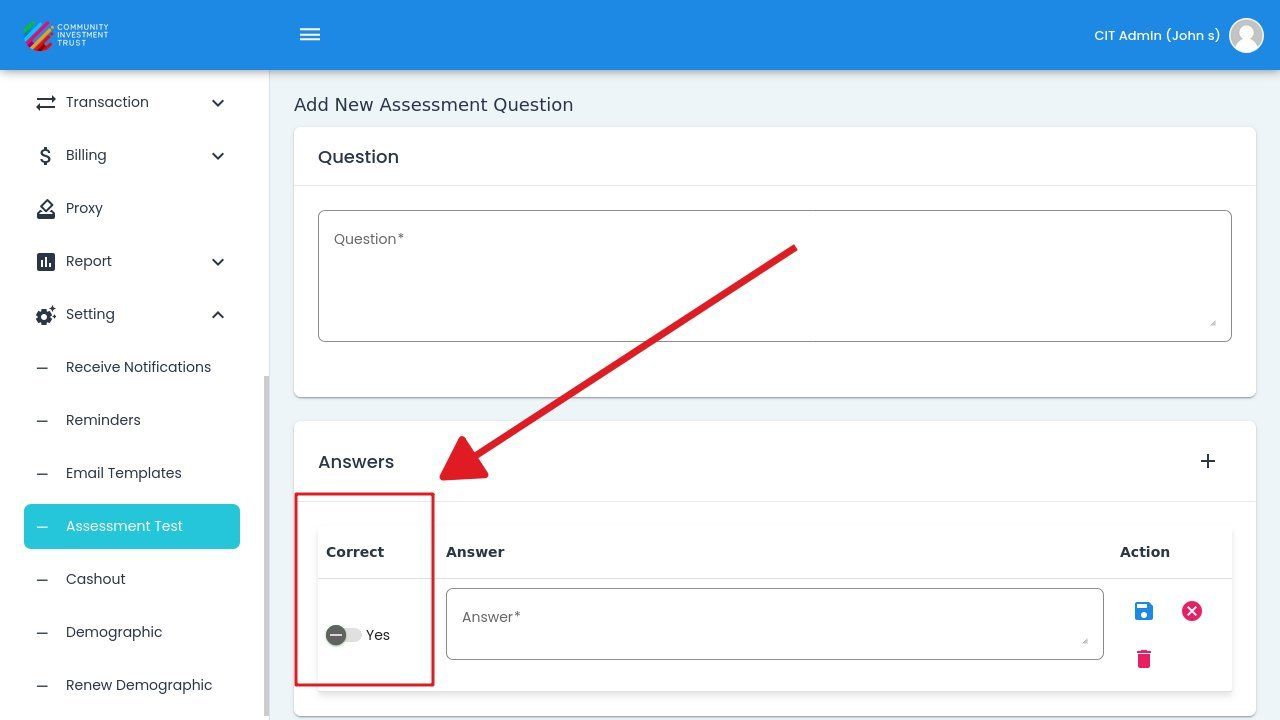Click into the Question text area

[774, 275]
